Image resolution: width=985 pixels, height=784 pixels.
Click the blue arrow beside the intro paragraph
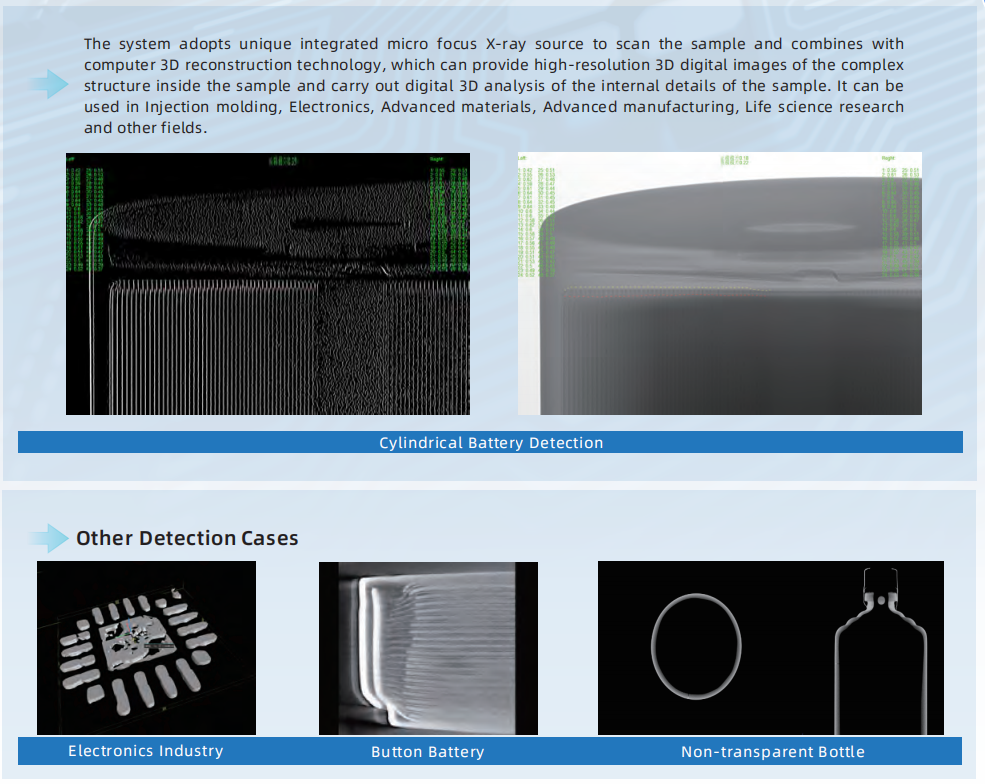click(49, 85)
